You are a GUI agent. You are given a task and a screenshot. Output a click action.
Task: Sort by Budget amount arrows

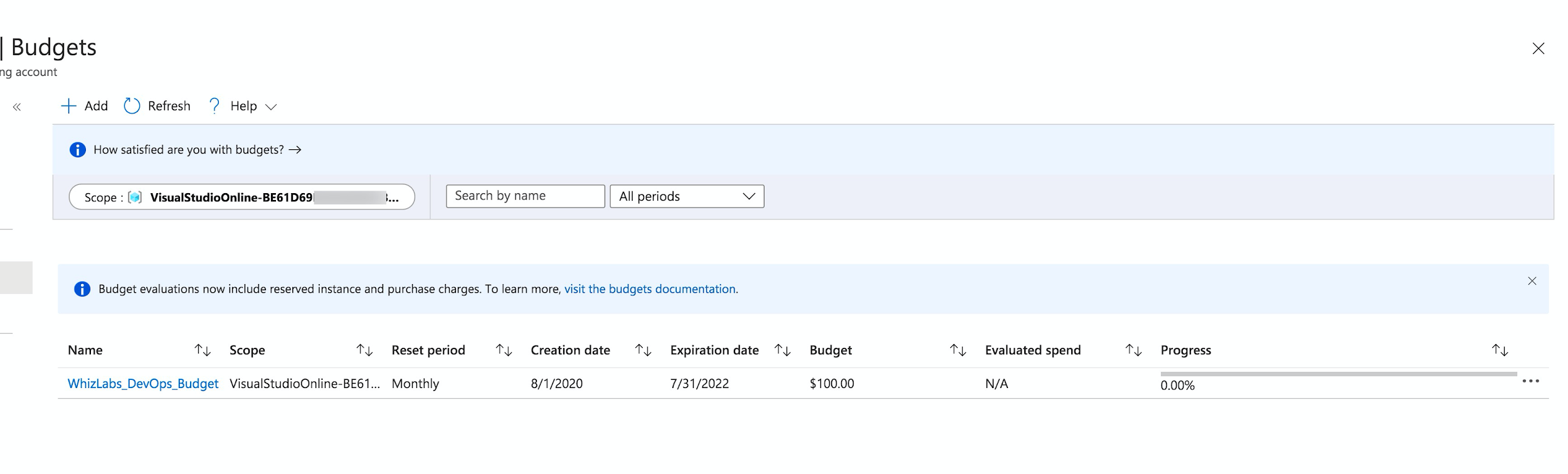[958, 350]
